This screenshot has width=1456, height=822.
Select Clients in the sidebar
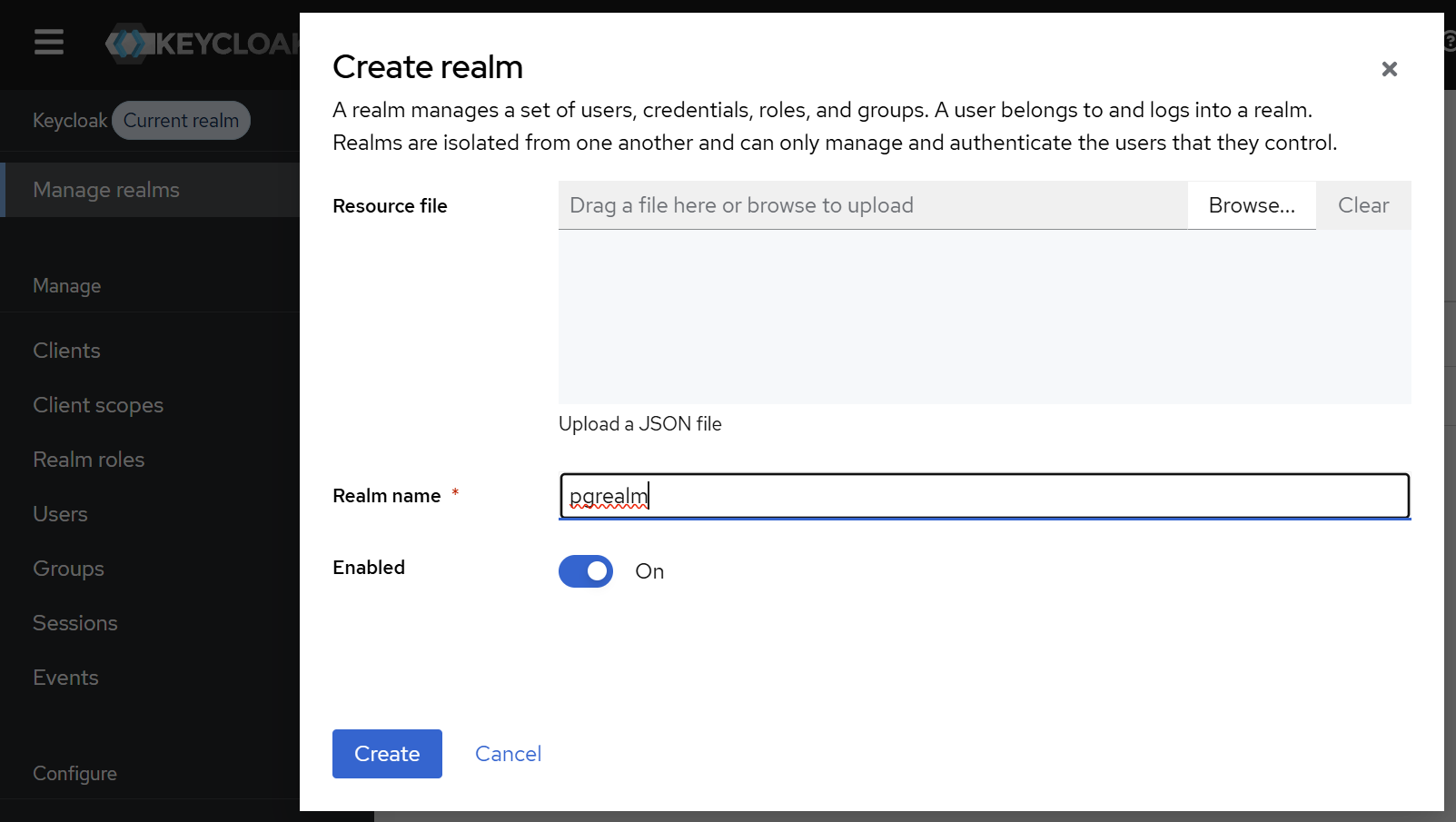point(66,350)
